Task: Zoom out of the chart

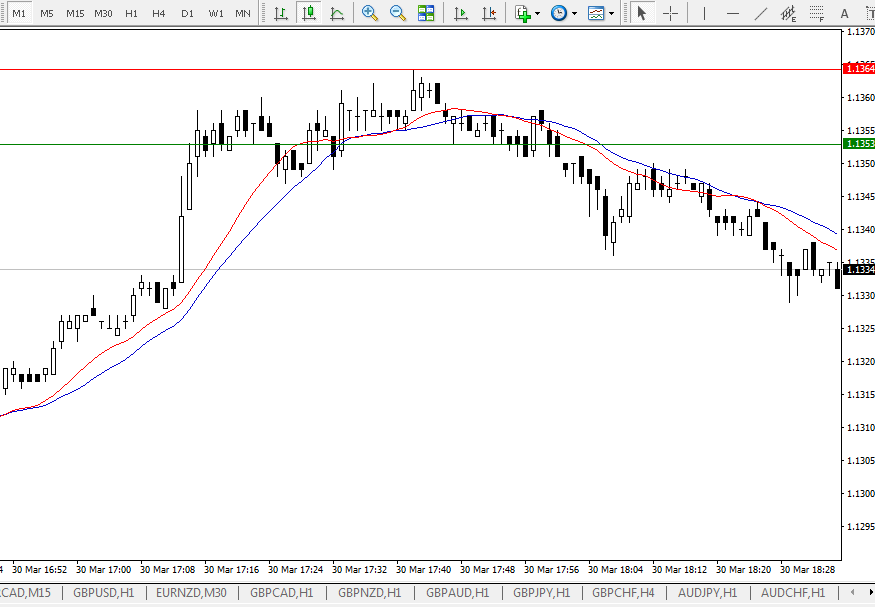Action: point(398,13)
